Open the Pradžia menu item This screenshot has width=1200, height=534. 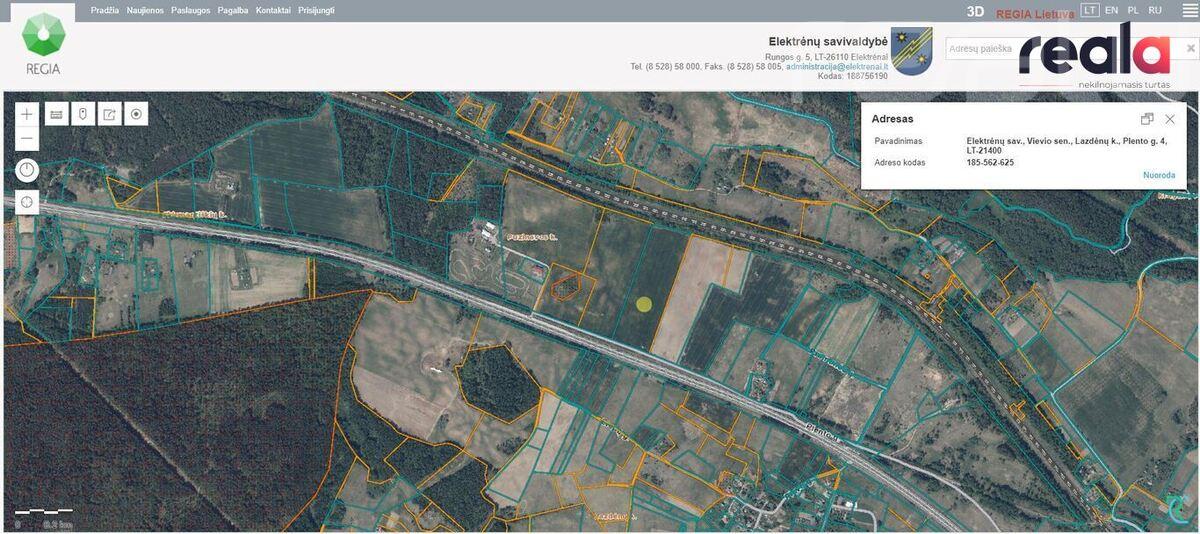point(104,10)
